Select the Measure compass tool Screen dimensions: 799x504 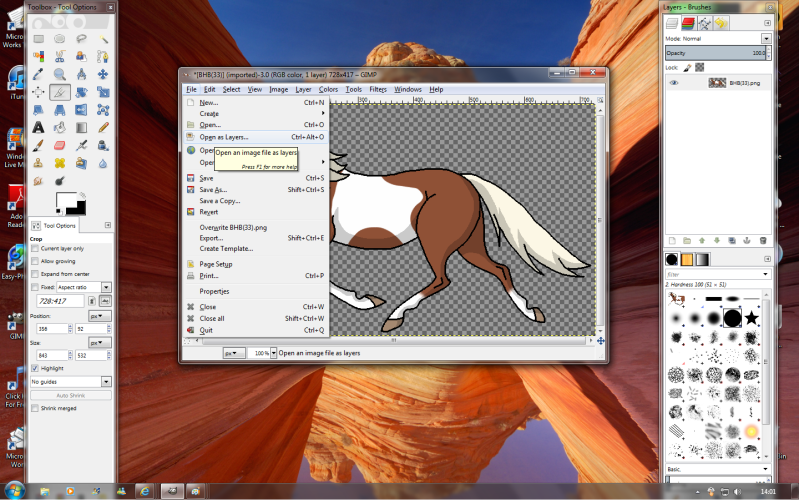point(81,74)
